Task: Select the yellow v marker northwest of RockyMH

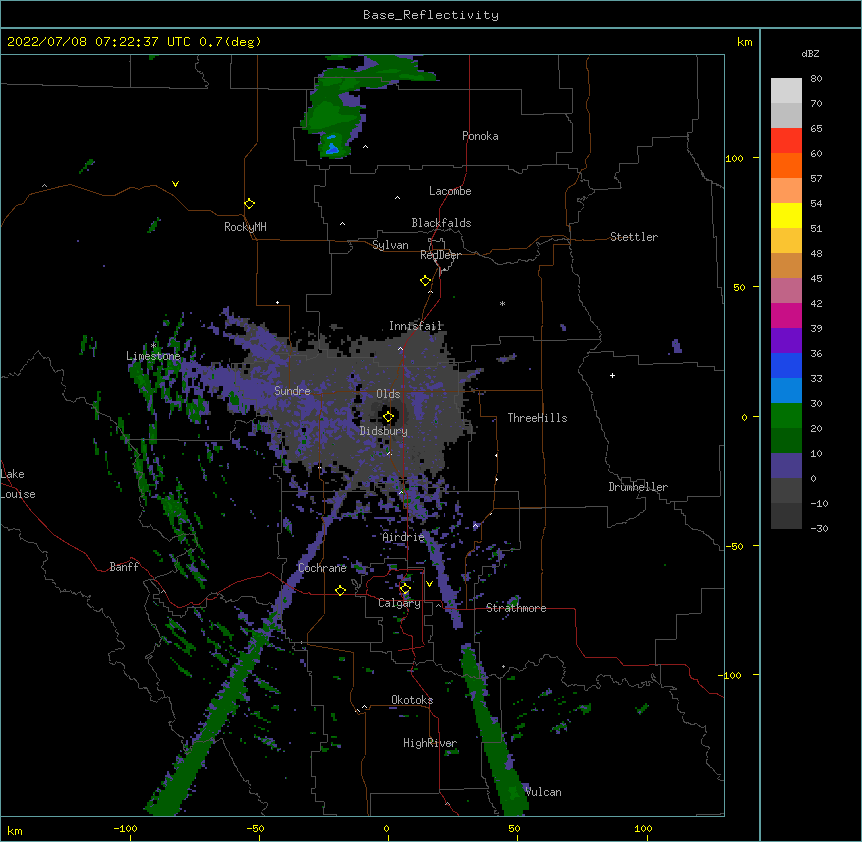Action: [175, 184]
